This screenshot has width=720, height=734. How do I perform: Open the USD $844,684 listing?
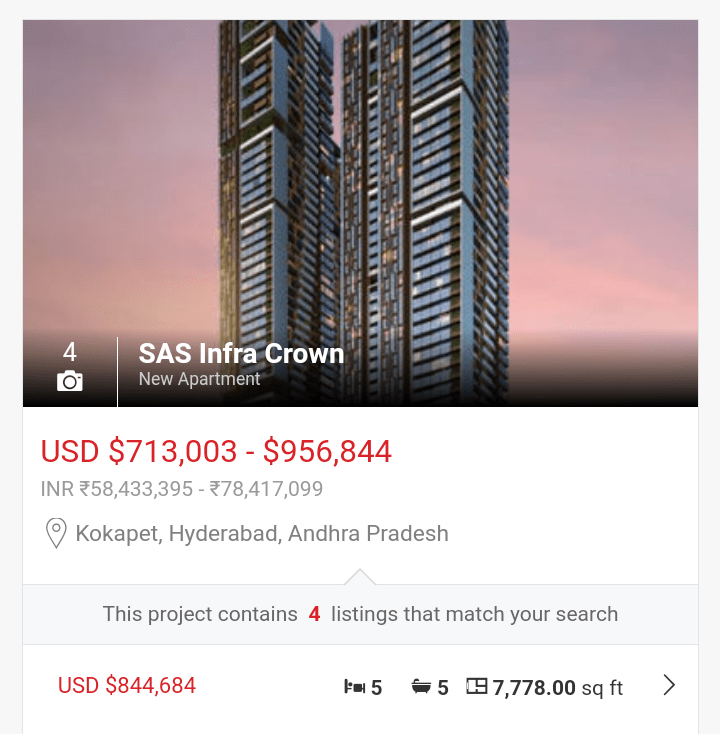127,686
